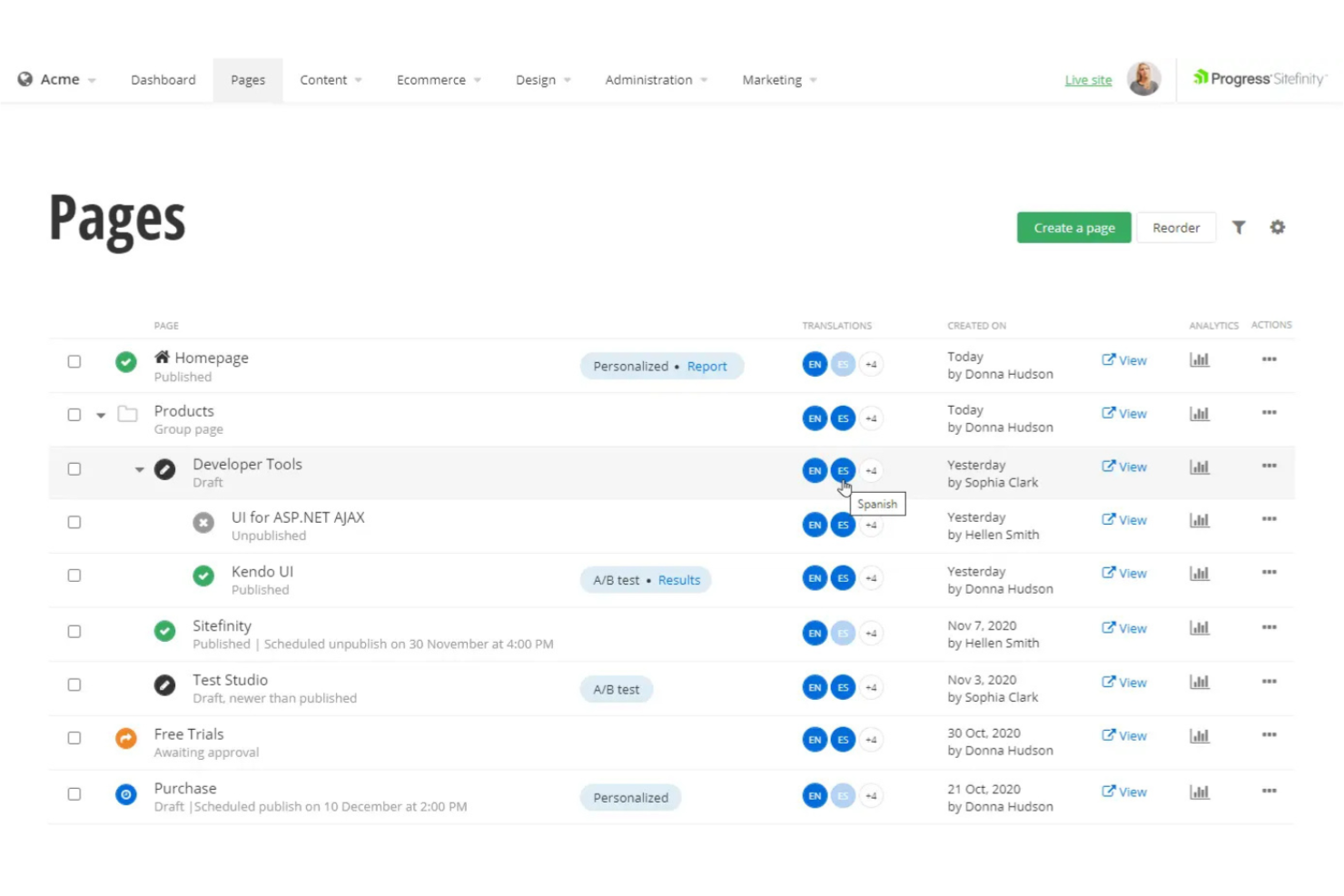
Task: Open the Purchase page title
Action: (185, 789)
